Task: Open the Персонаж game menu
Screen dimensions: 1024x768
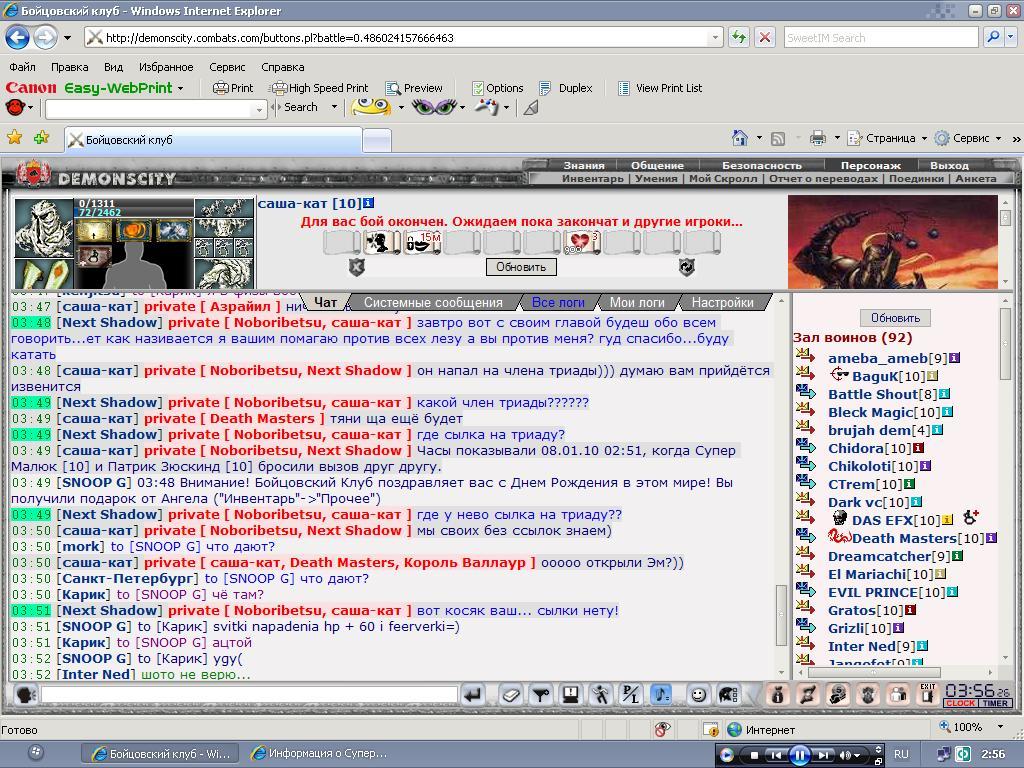Action: click(x=871, y=165)
